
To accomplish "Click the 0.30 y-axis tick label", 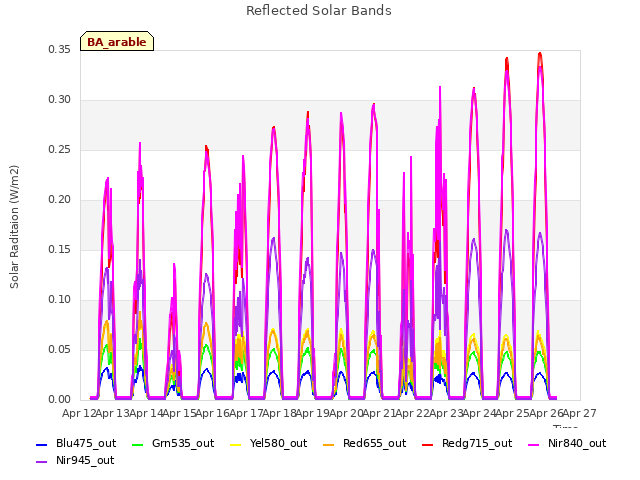I will click(59, 100).
